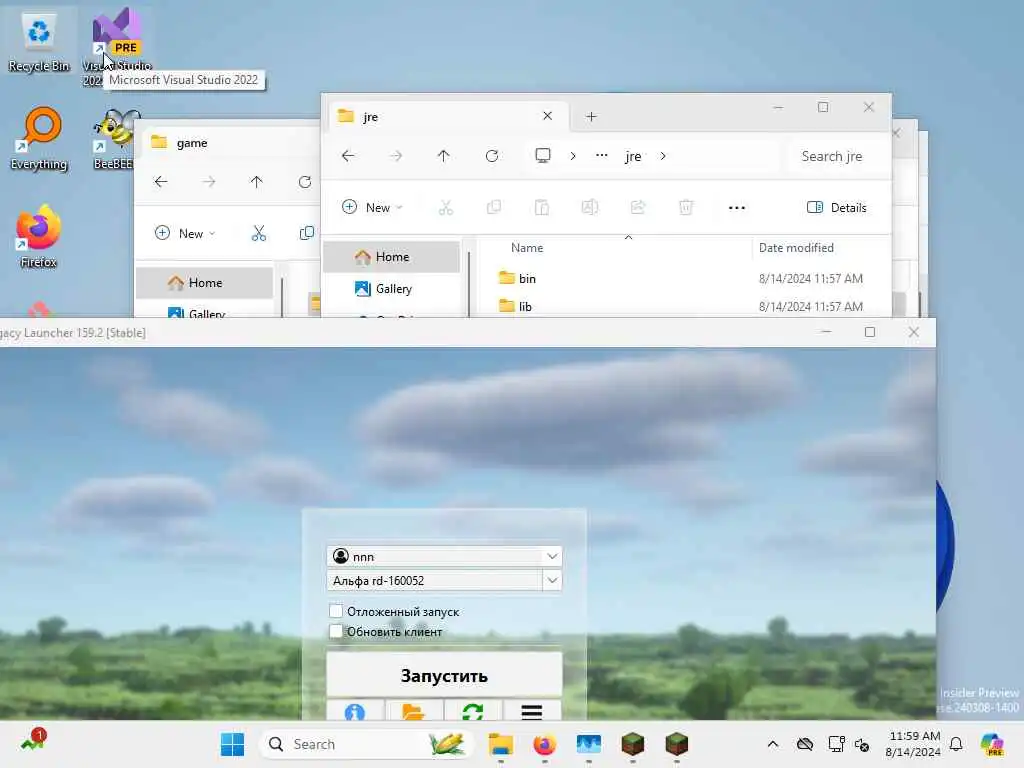Open Firefox from the taskbar

545,744
